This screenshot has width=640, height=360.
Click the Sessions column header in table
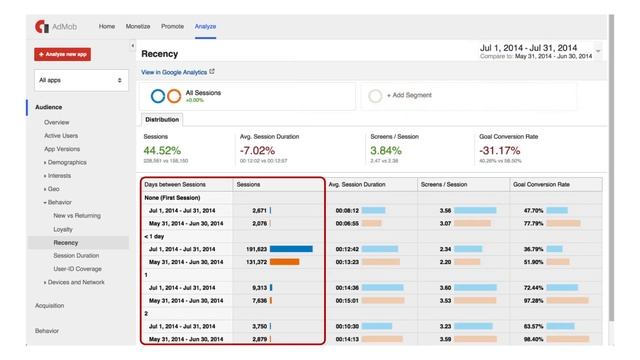[x=248, y=184]
